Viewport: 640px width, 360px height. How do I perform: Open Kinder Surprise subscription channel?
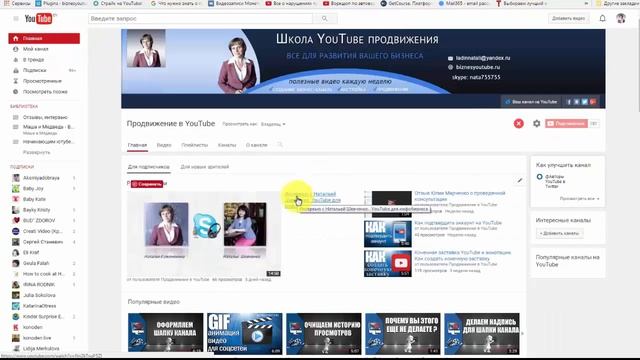tap(44, 316)
